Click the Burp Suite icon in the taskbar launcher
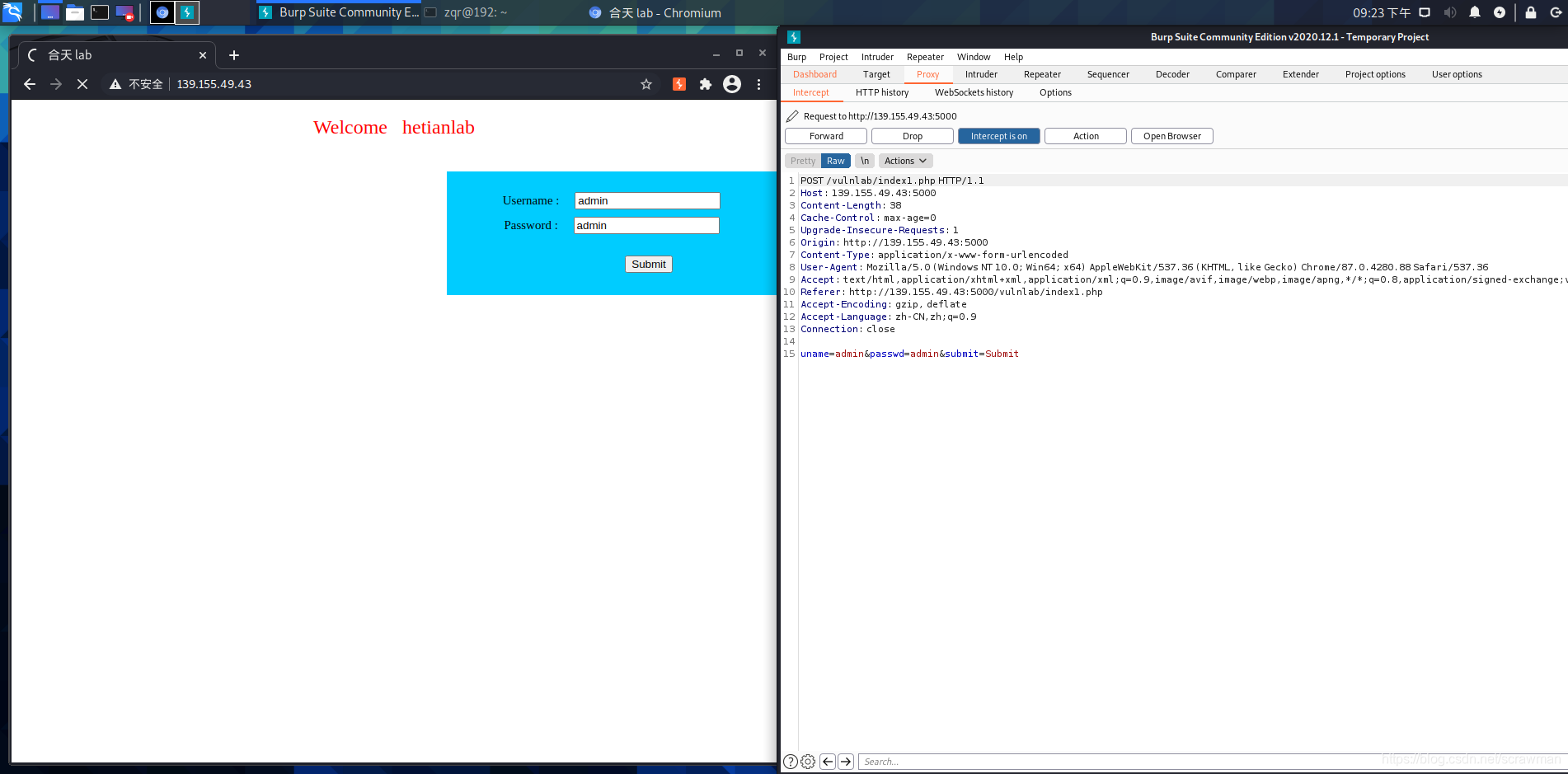Screen dimensions: 1568x774 point(187,12)
